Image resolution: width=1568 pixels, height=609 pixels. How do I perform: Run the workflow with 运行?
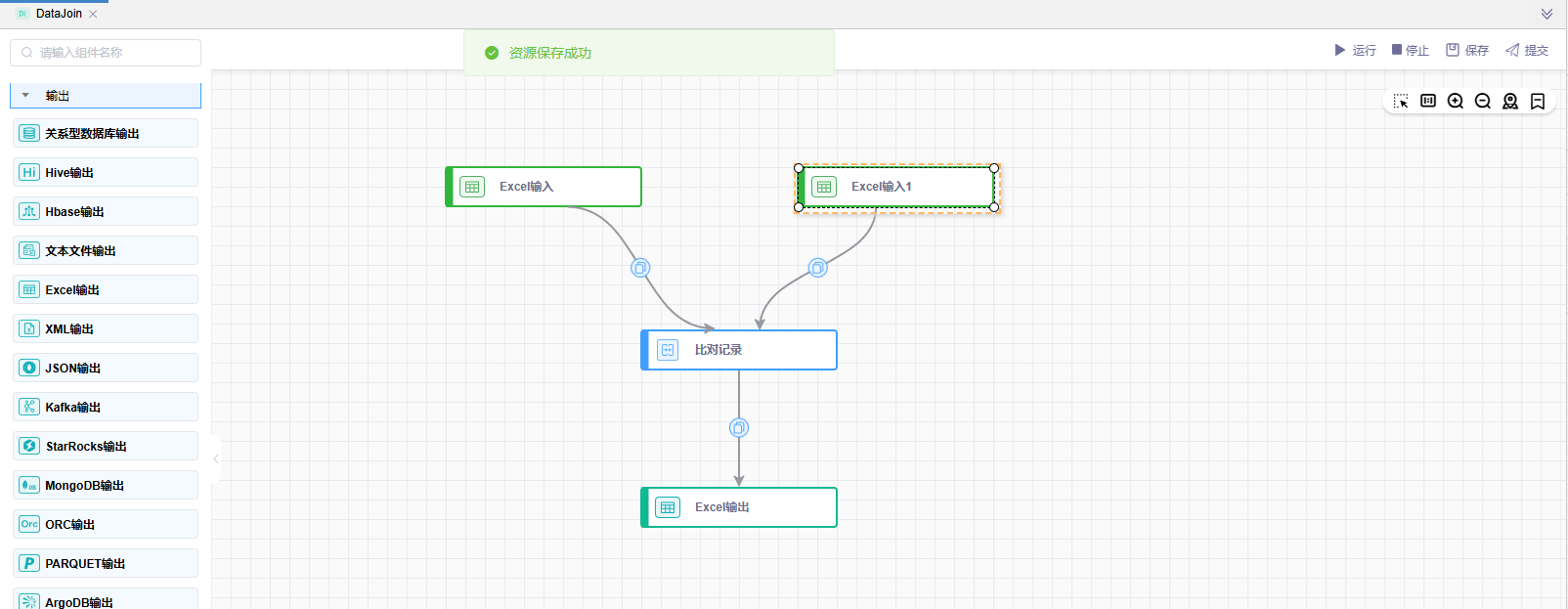coord(1355,50)
